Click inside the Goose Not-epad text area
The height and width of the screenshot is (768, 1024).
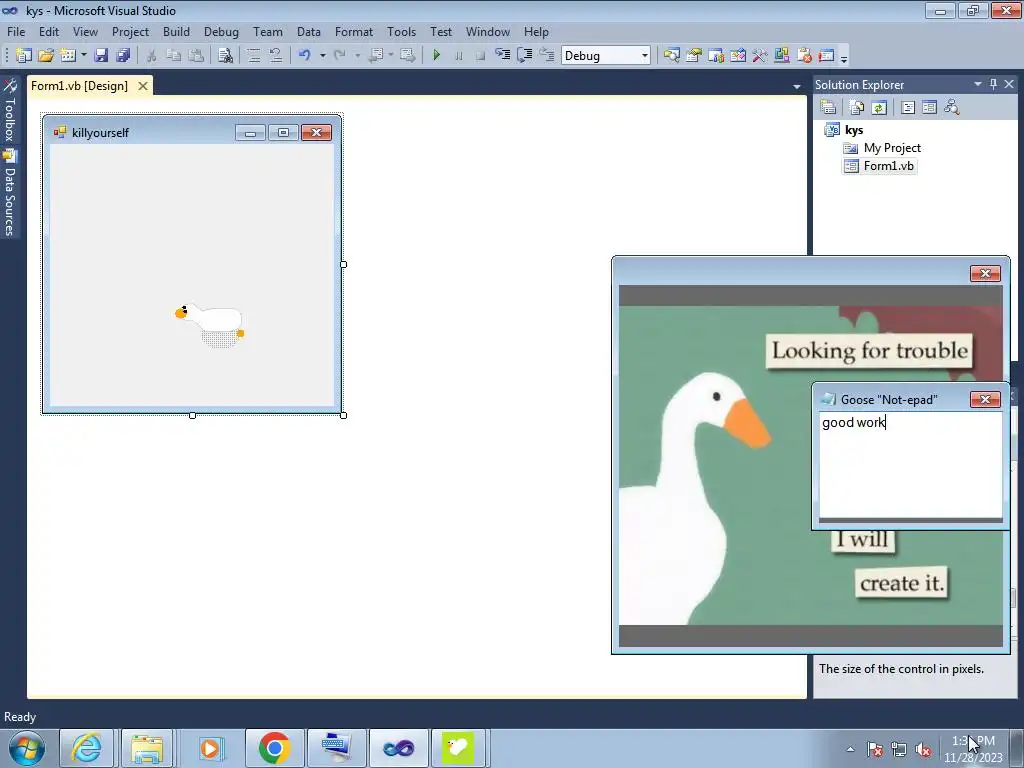pyautogui.click(x=910, y=465)
